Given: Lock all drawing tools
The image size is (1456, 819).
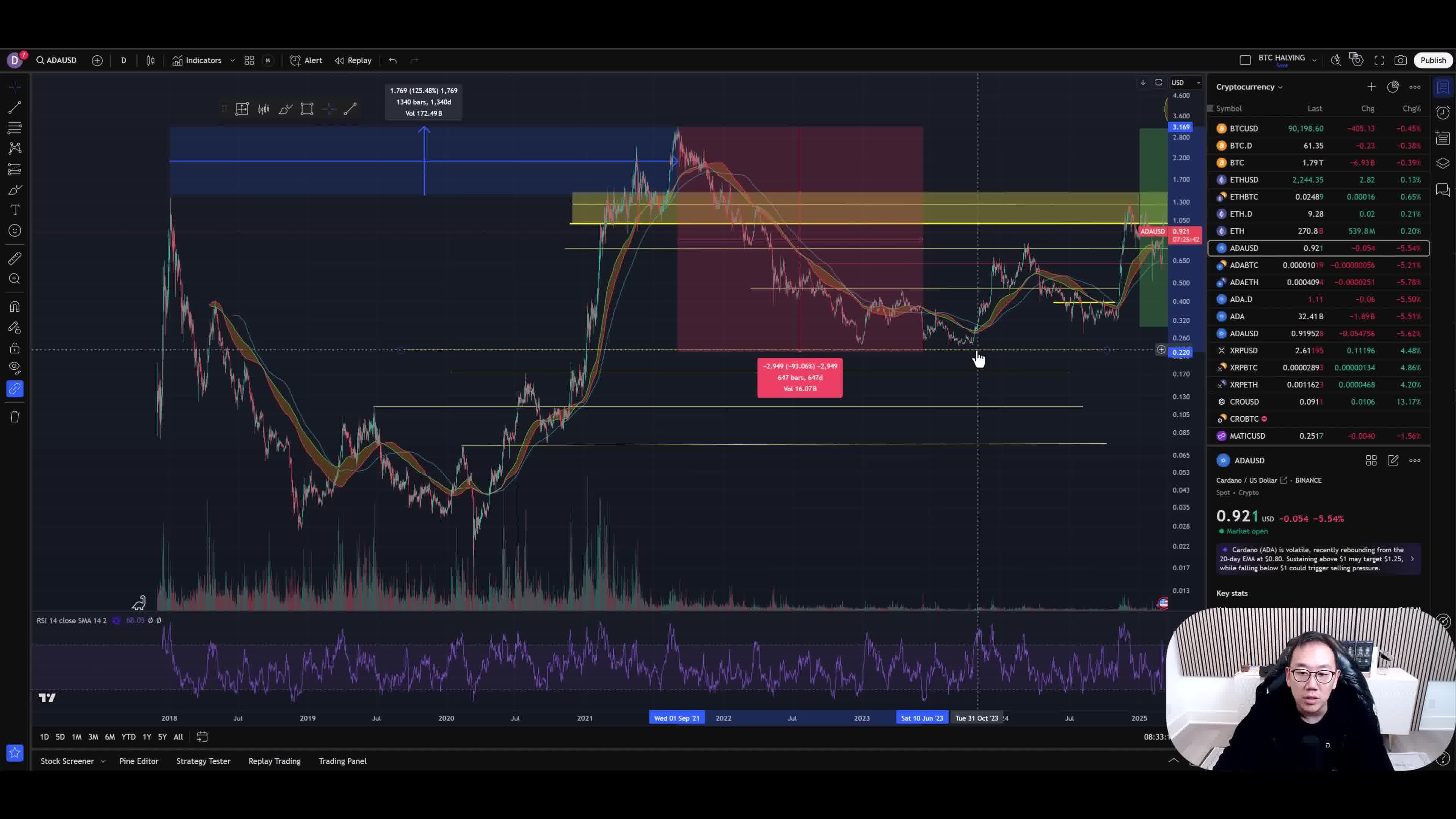Looking at the screenshot, I should [x=15, y=348].
